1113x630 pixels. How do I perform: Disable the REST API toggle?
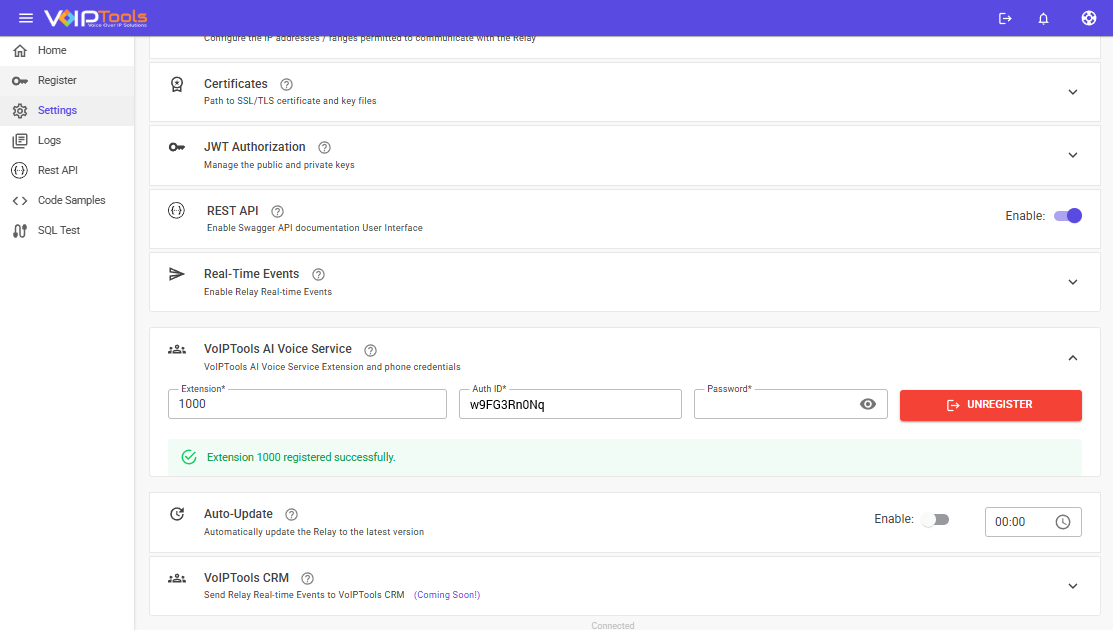point(1068,215)
